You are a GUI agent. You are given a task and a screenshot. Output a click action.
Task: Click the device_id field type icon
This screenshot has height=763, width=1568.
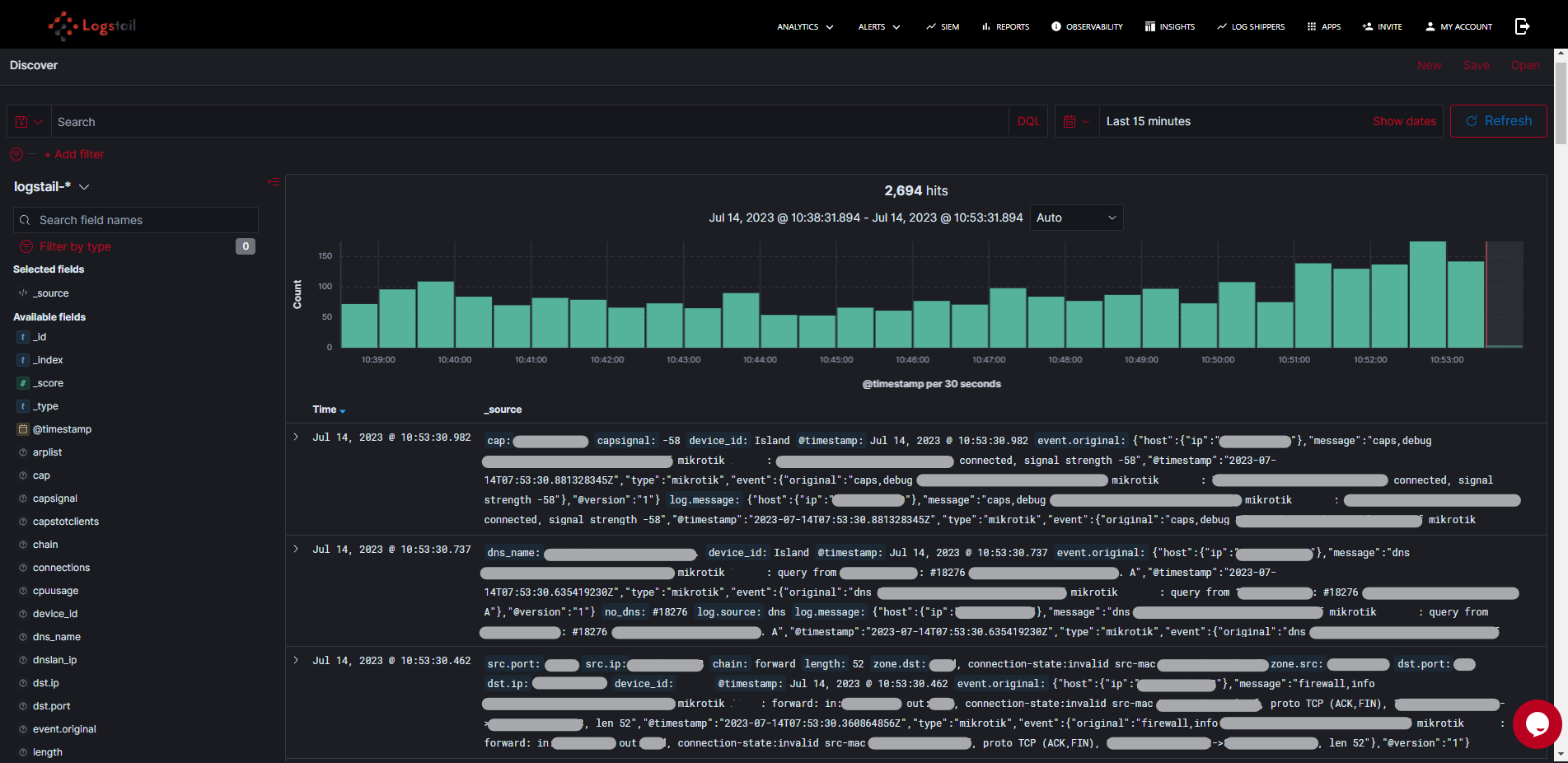tap(23, 614)
